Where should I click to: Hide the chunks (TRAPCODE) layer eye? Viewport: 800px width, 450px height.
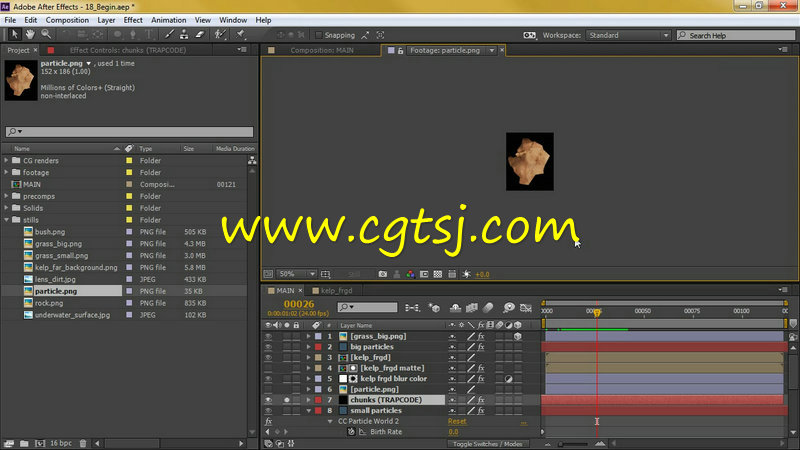coord(268,400)
